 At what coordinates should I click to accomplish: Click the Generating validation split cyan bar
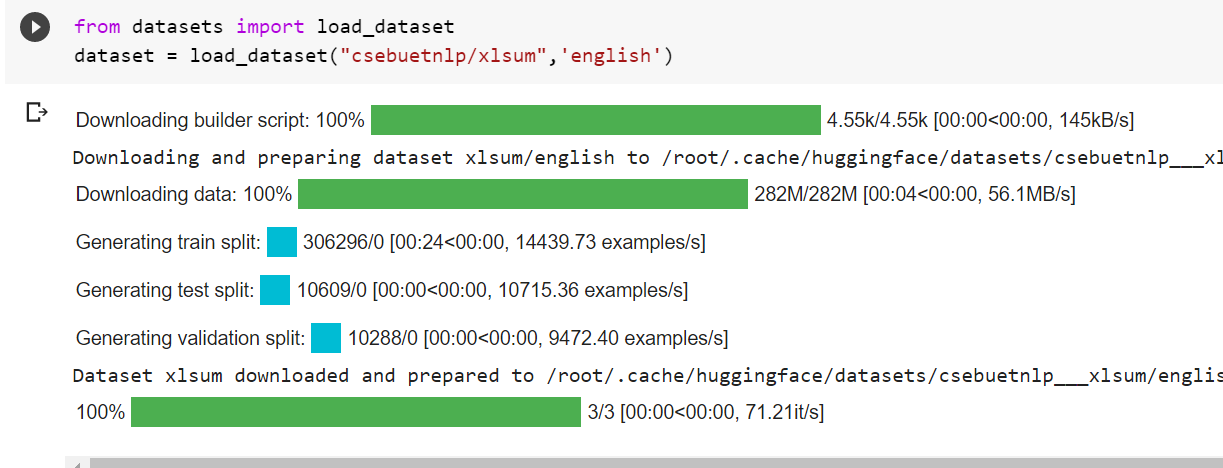tap(326, 338)
